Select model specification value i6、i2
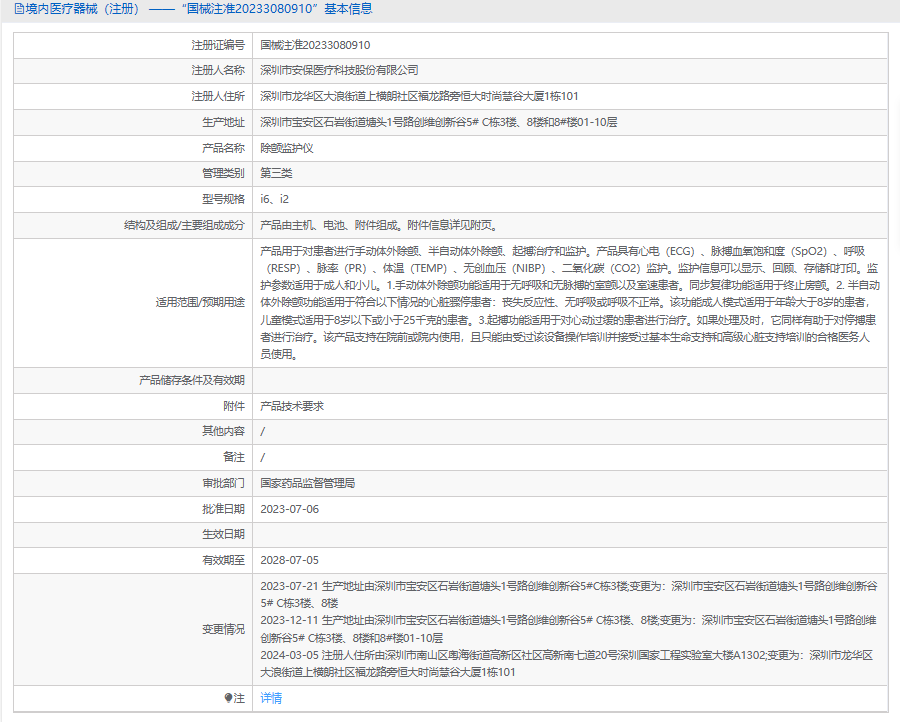Screen dimensions: 900x722 click(274, 199)
